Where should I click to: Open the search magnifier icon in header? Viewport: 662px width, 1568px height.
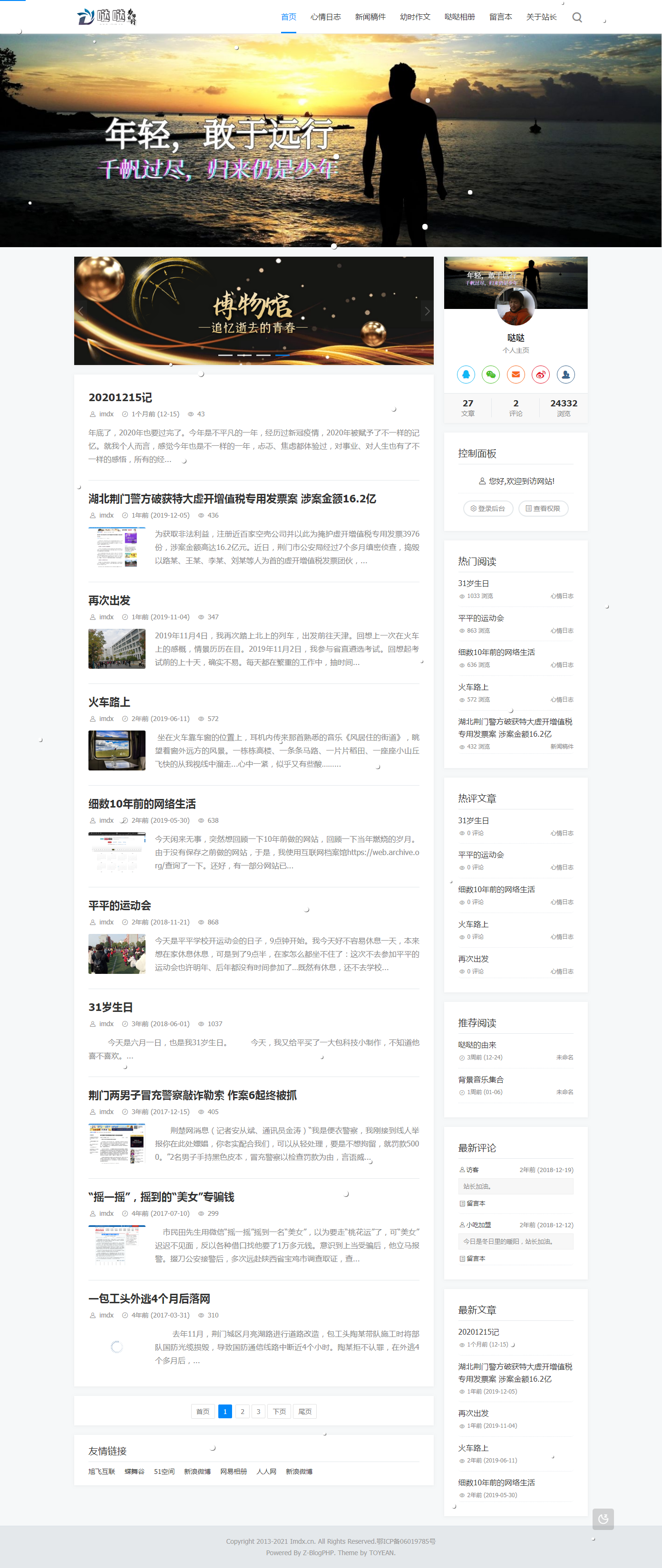[577, 17]
